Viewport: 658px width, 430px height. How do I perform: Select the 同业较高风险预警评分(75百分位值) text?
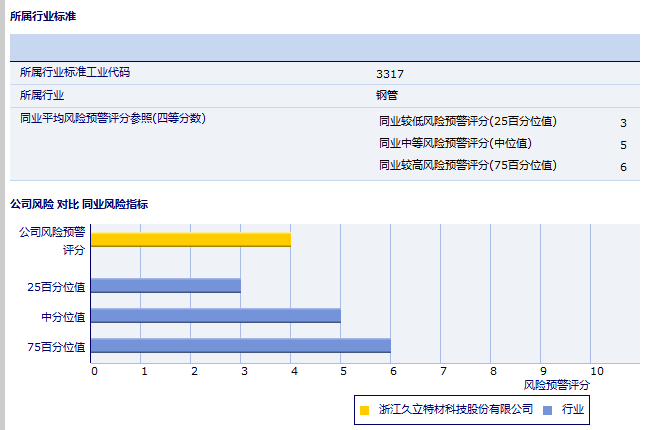(468, 166)
